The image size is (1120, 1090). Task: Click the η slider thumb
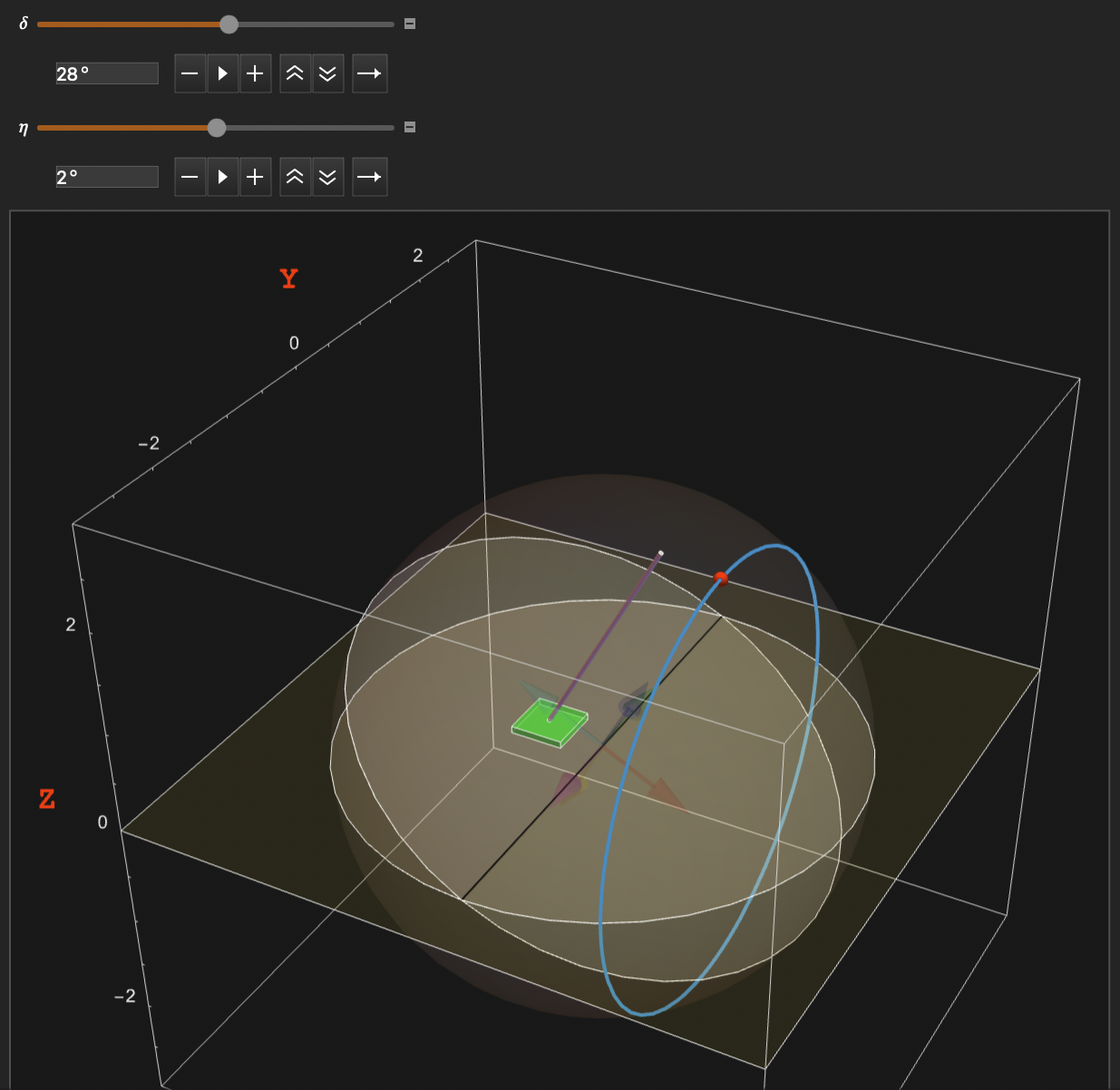click(217, 128)
